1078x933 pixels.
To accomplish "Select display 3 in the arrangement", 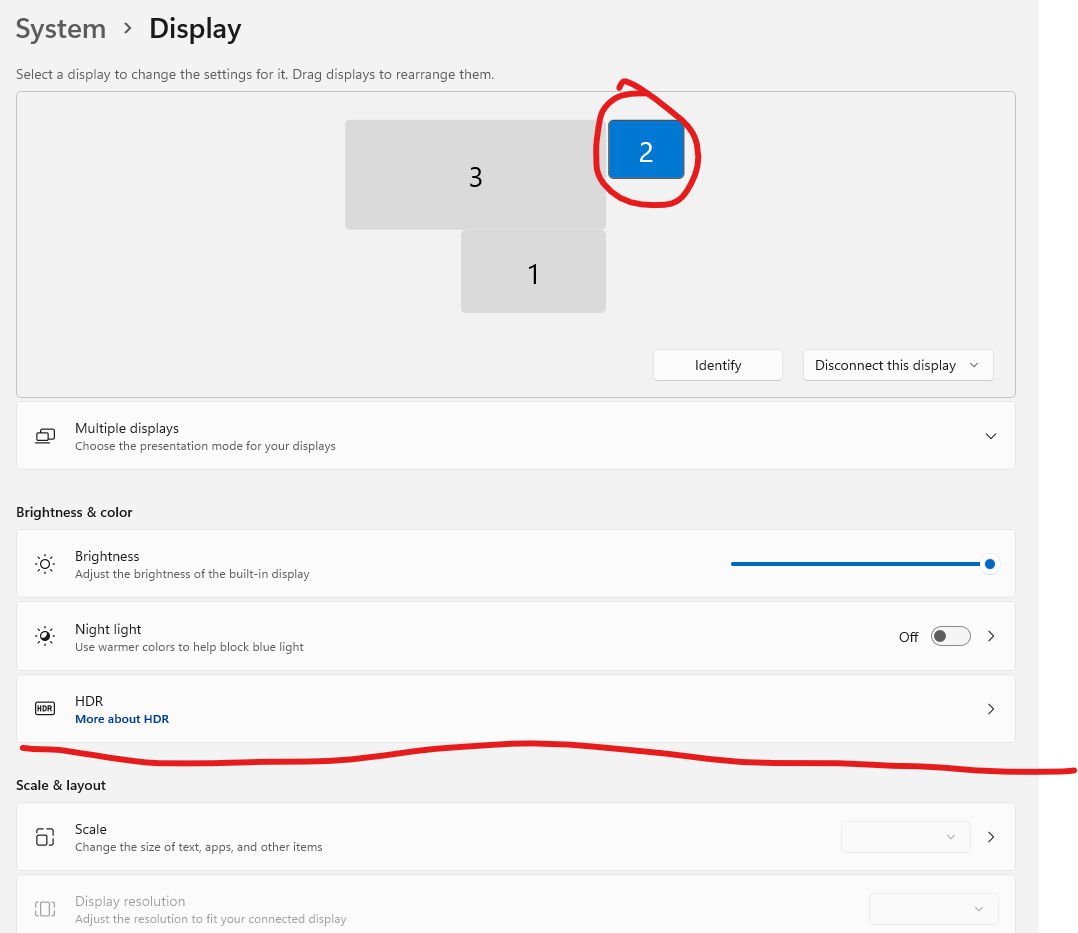I will (475, 175).
